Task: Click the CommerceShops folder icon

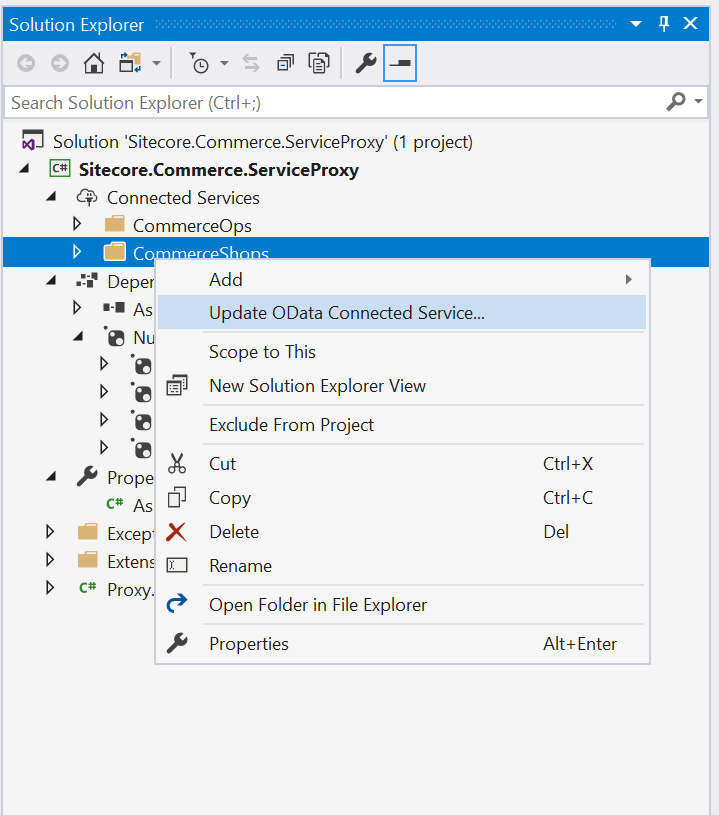Action: [114, 252]
